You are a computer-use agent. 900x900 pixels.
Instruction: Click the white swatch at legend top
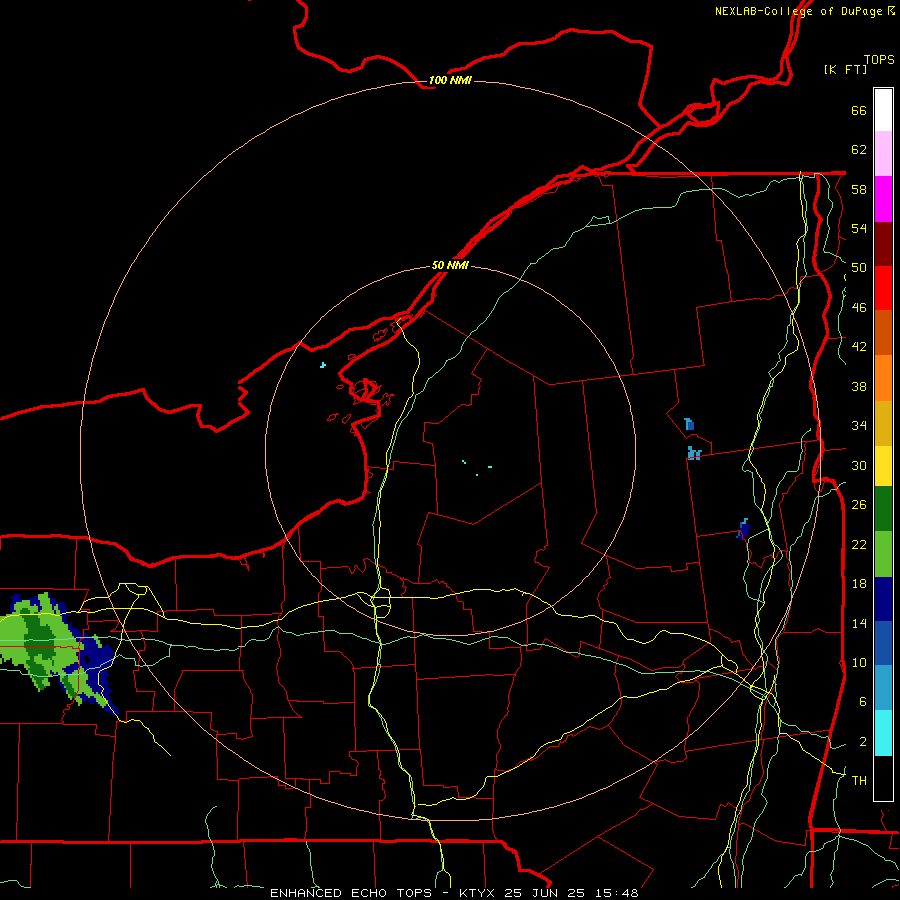883,110
